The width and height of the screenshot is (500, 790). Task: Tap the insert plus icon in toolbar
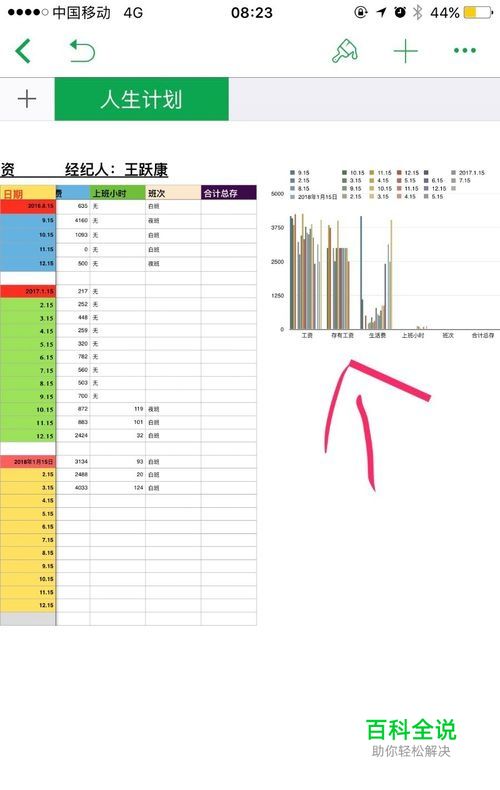(406, 51)
